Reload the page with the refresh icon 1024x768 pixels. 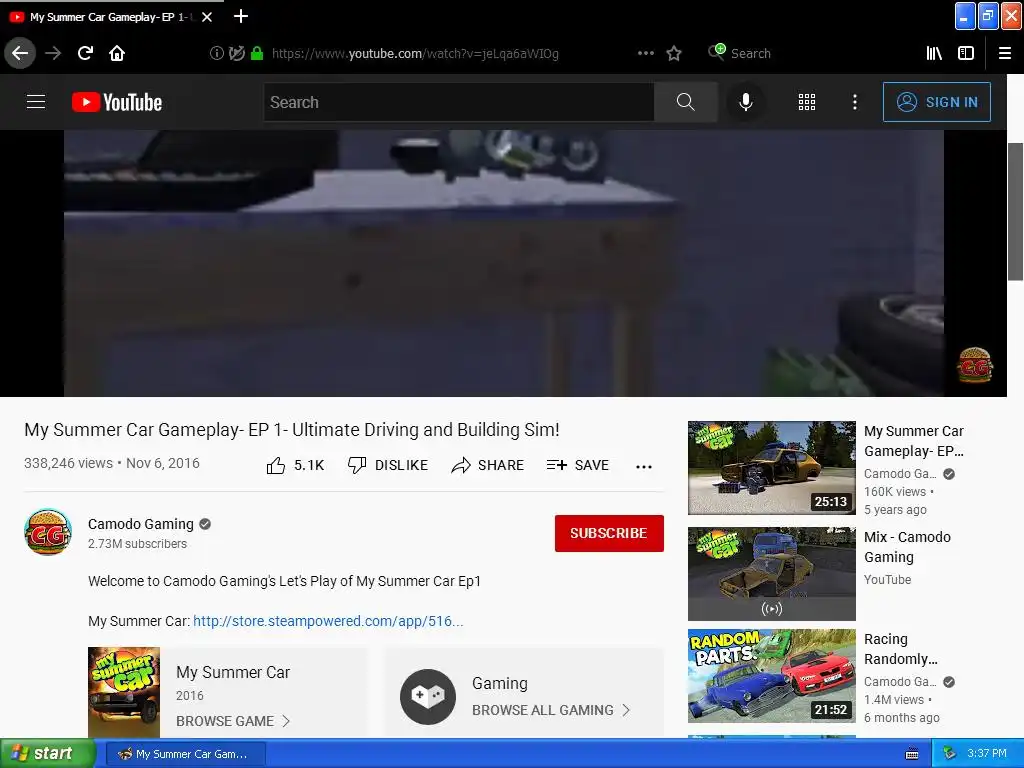pyautogui.click(x=85, y=53)
